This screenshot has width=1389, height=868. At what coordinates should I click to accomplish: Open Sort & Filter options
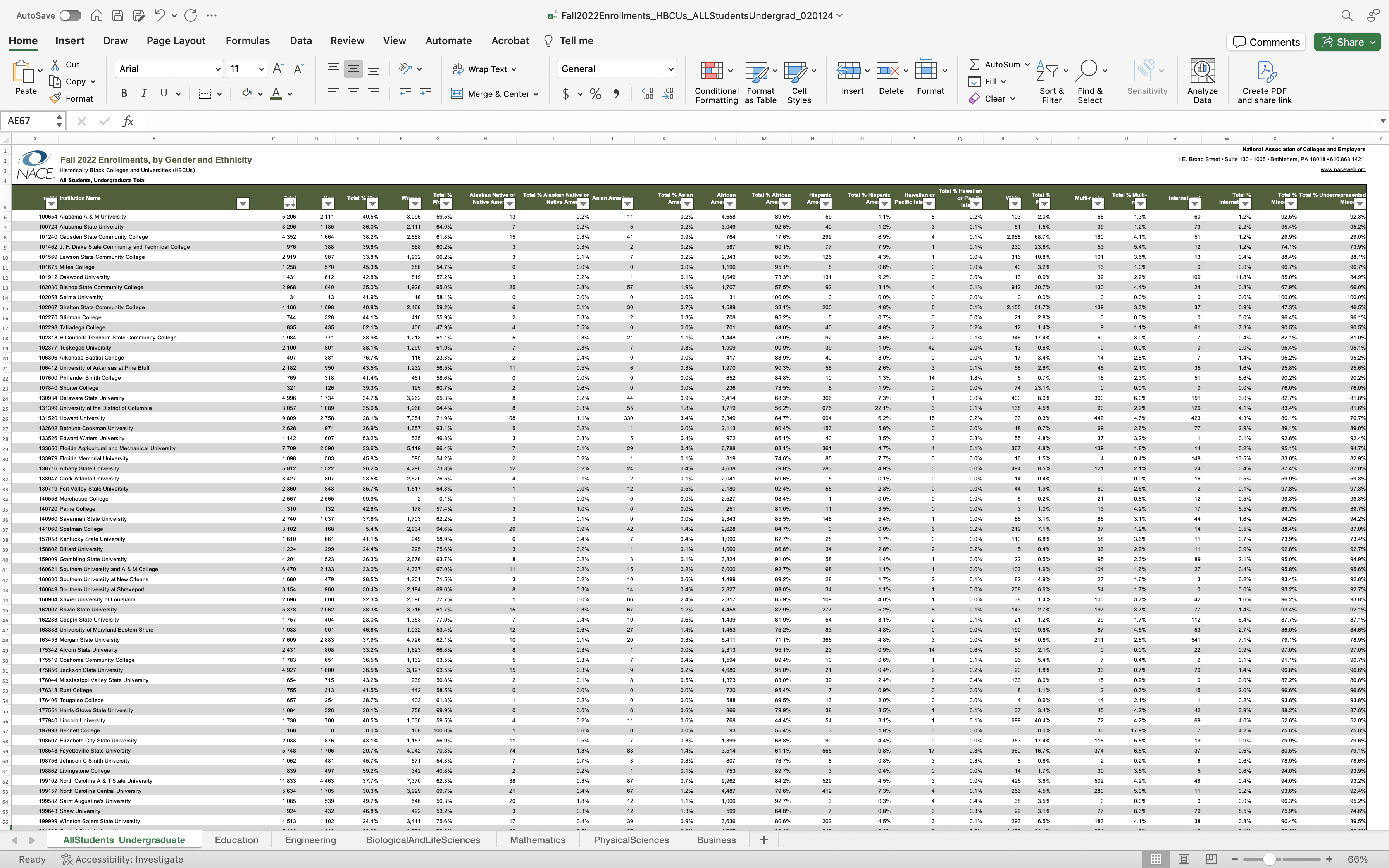pos(1051,82)
